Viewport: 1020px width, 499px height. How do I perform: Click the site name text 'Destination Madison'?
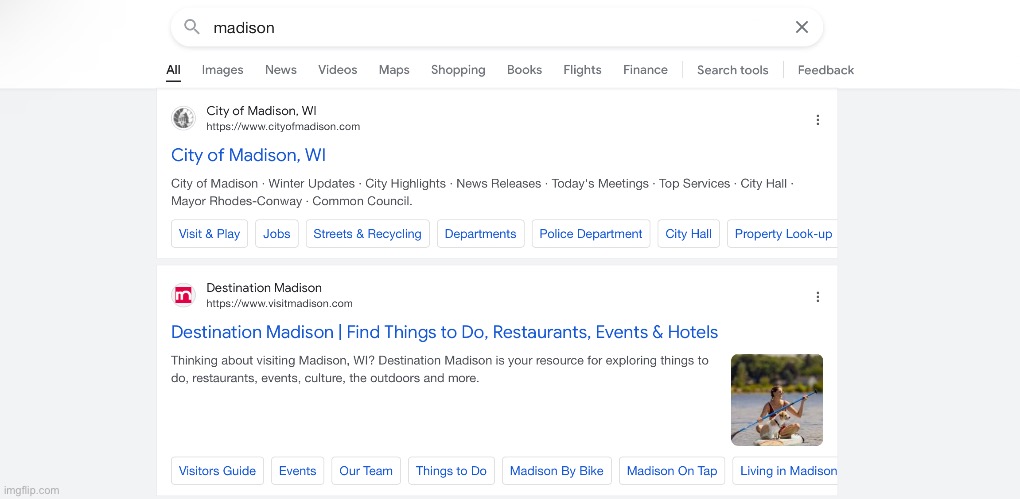coord(264,288)
